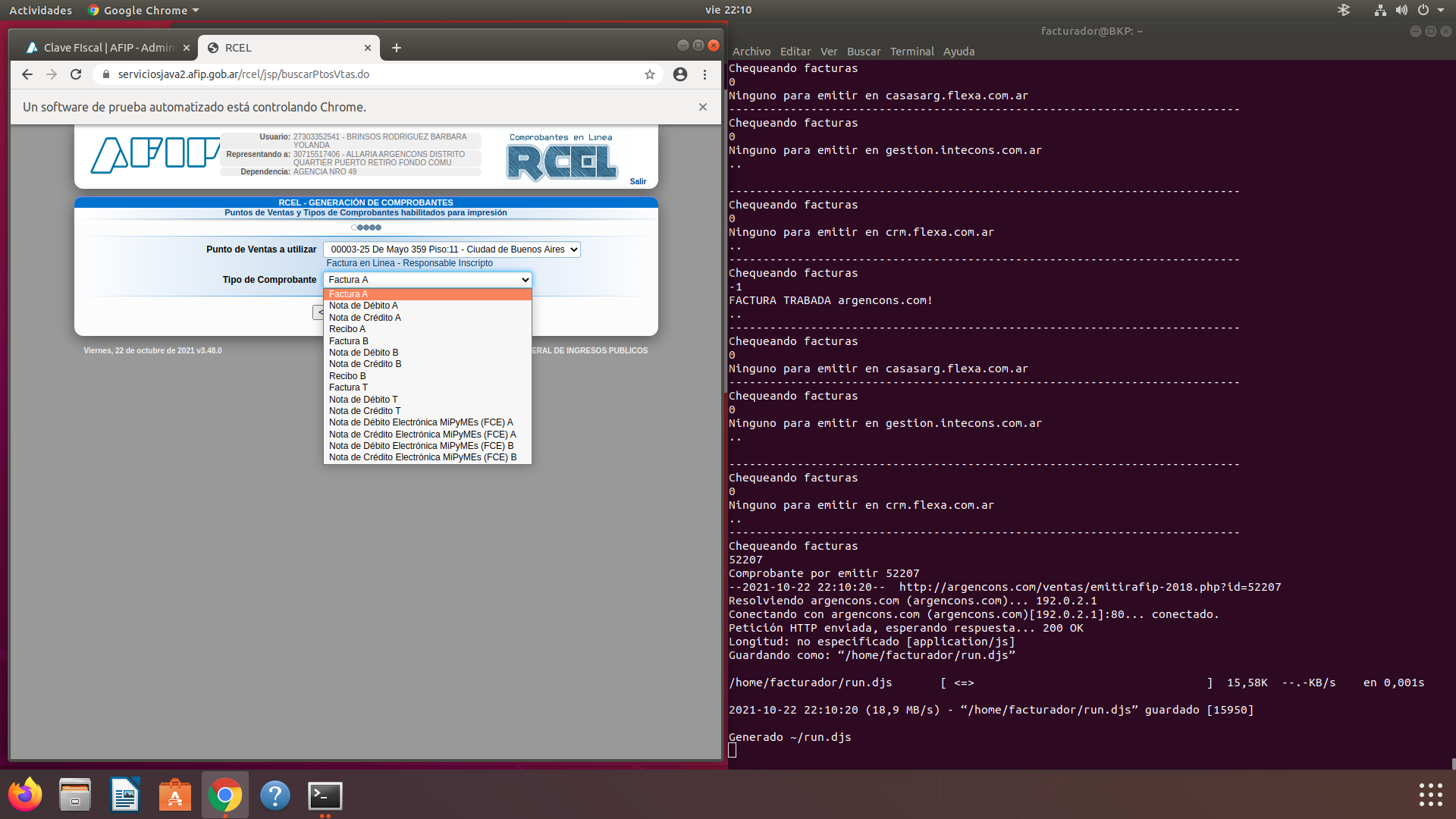Select Nota de Débito B option
The image size is (1456, 819).
click(428, 353)
